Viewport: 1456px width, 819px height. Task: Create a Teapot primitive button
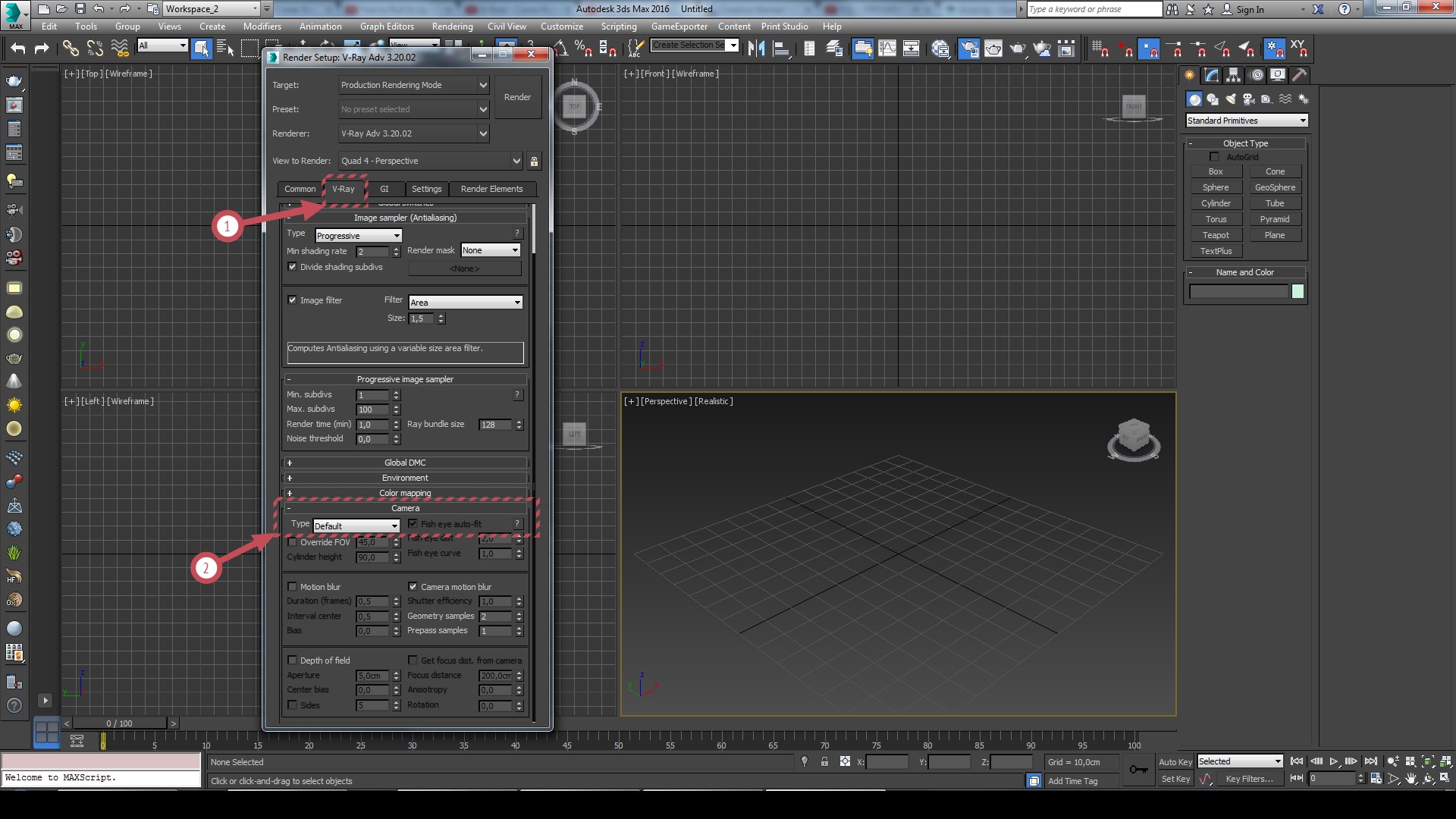click(1215, 235)
